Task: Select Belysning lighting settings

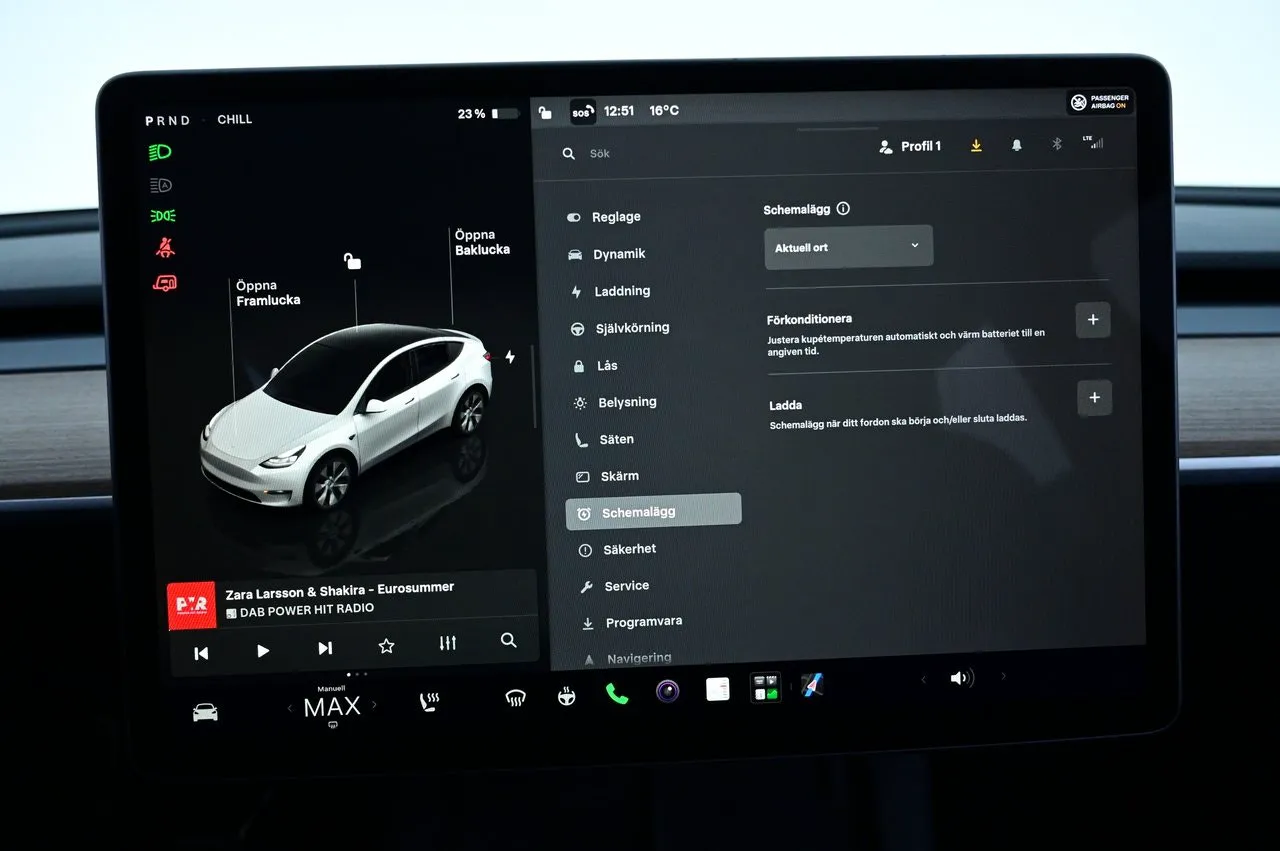Action: 614,402
